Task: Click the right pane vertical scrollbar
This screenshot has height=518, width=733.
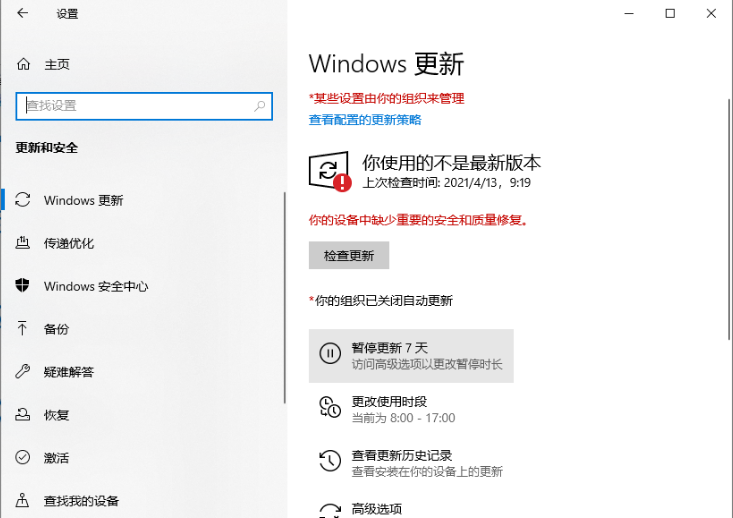Action: click(x=729, y=219)
